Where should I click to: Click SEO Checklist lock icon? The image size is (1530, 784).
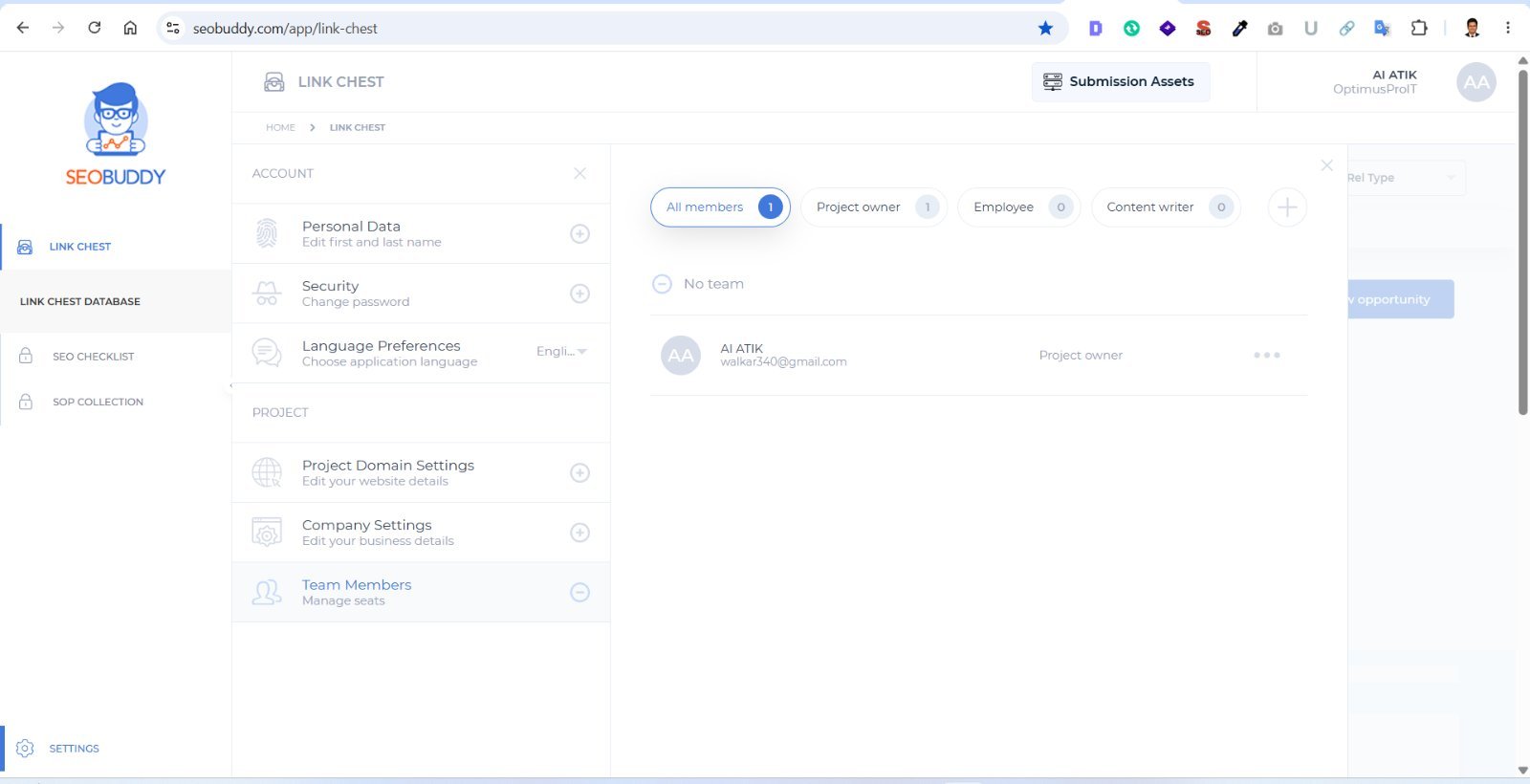click(x=26, y=356)
